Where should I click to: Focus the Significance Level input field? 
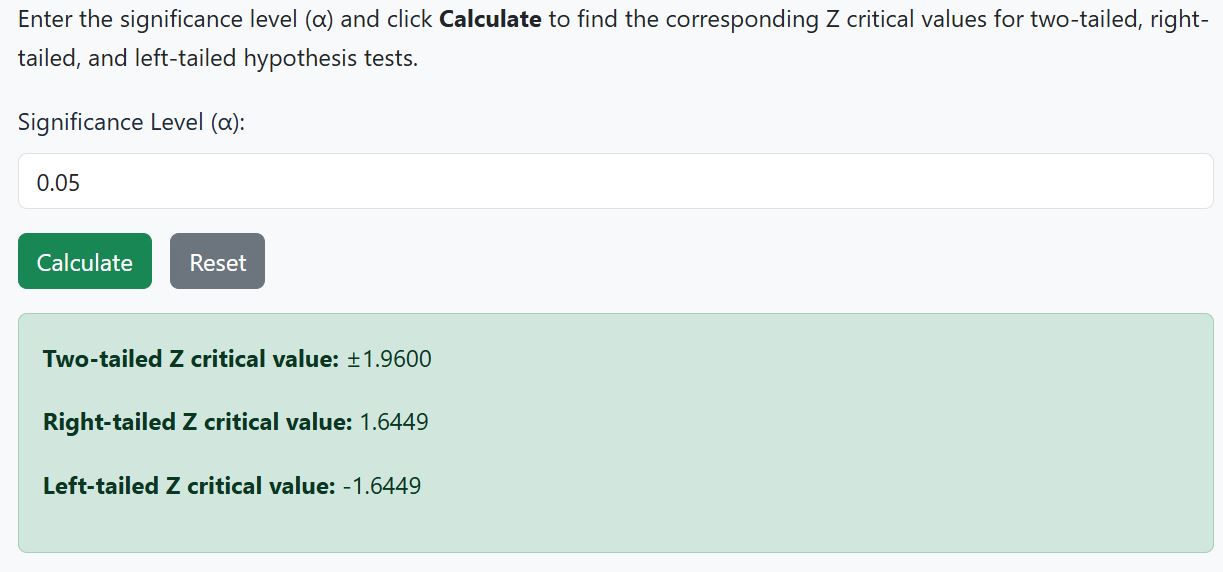615,182
